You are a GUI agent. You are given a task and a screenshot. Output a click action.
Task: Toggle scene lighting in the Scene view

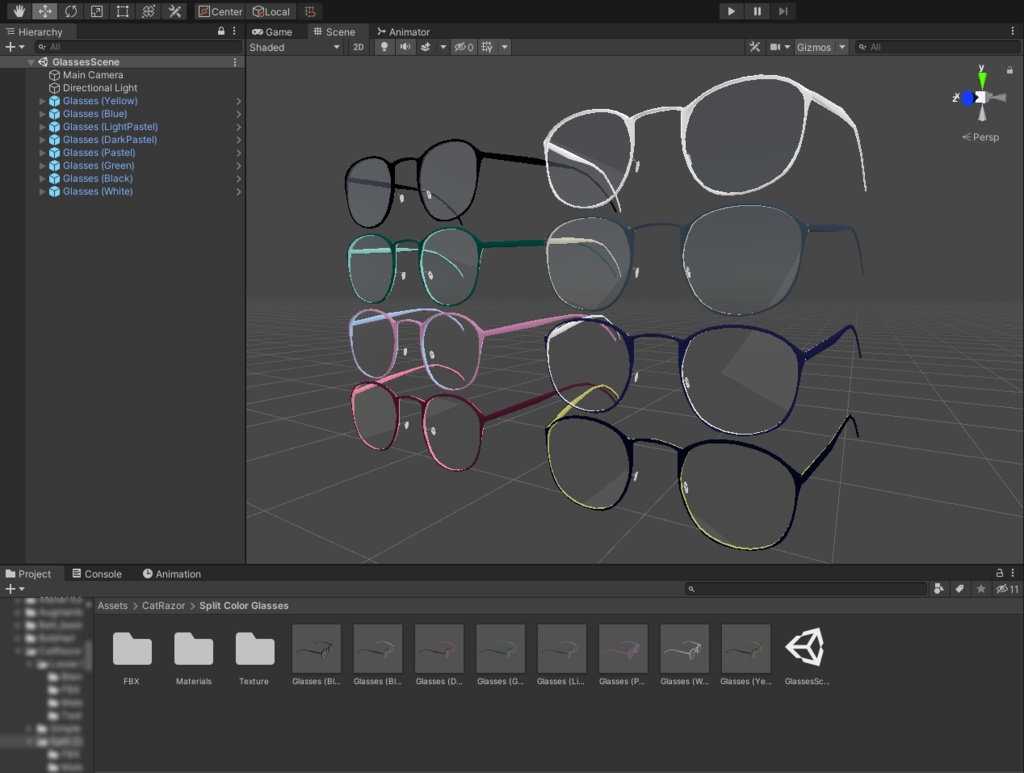click(384, 46)
